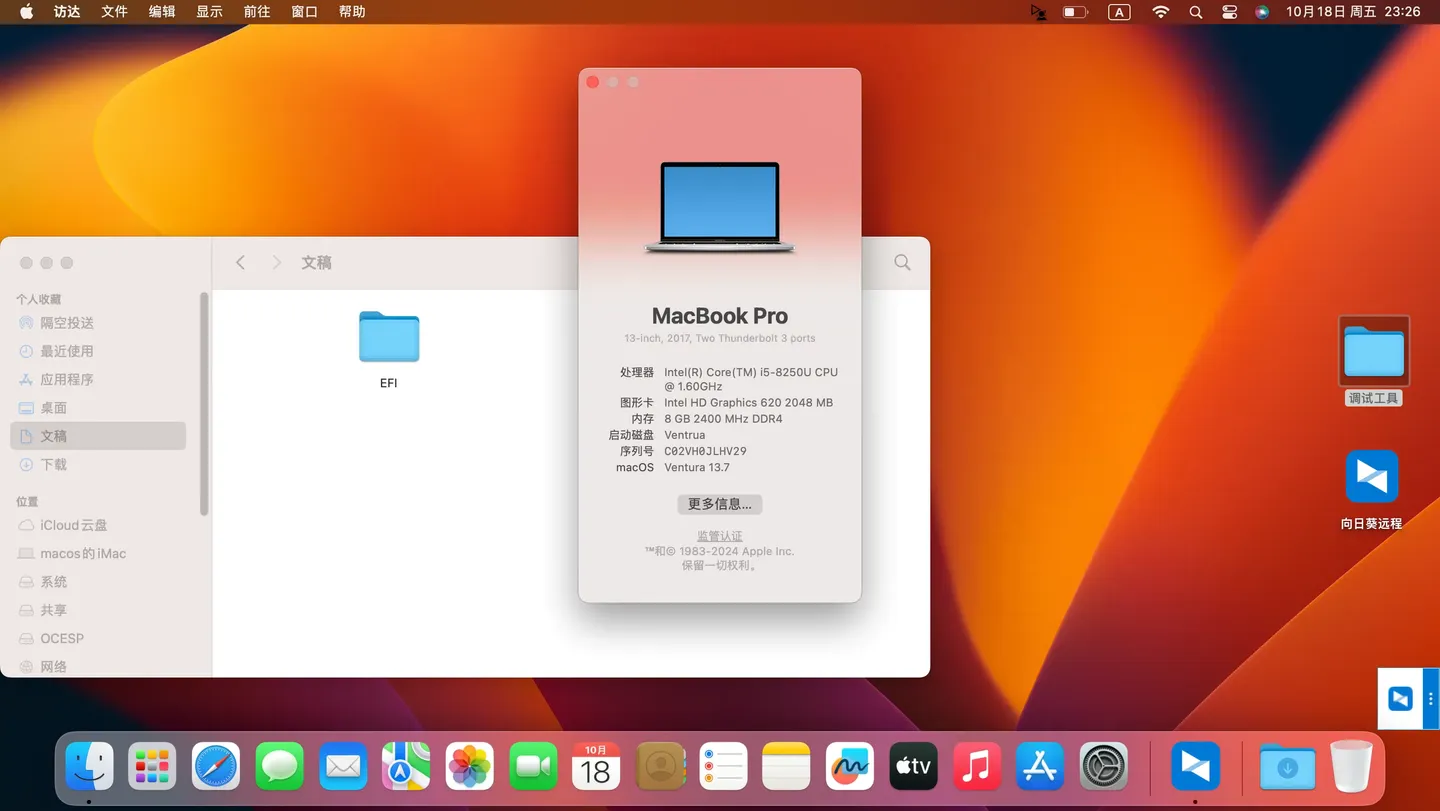Collapse the 个人收藏 sidebar section
The height and width of the screenshot is (811, 1440).
coord(39,298)
